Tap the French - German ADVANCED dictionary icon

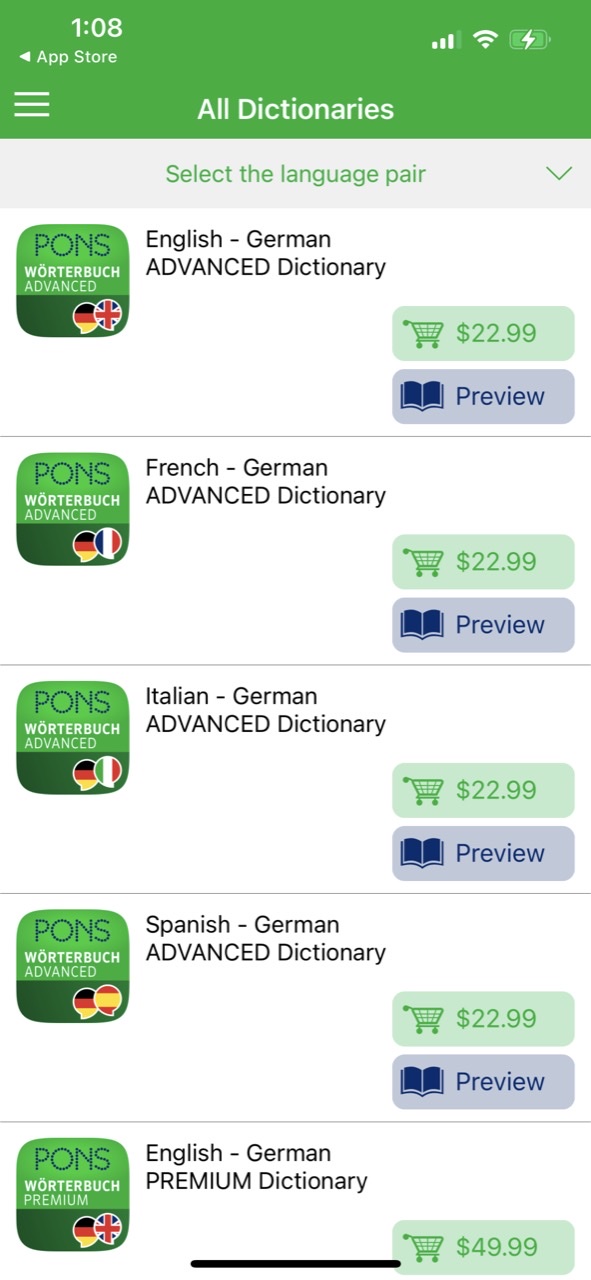point(73,509)
